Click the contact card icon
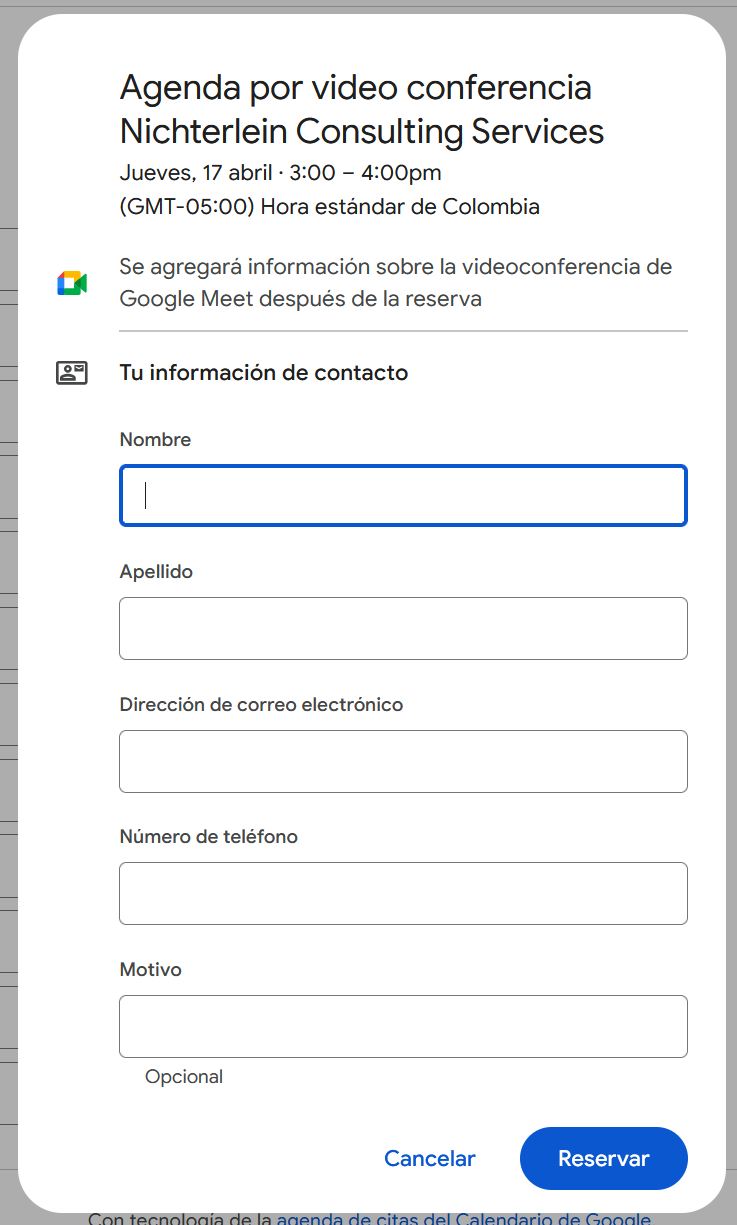Screen dimensions: 737x1225 coord(72,373)
